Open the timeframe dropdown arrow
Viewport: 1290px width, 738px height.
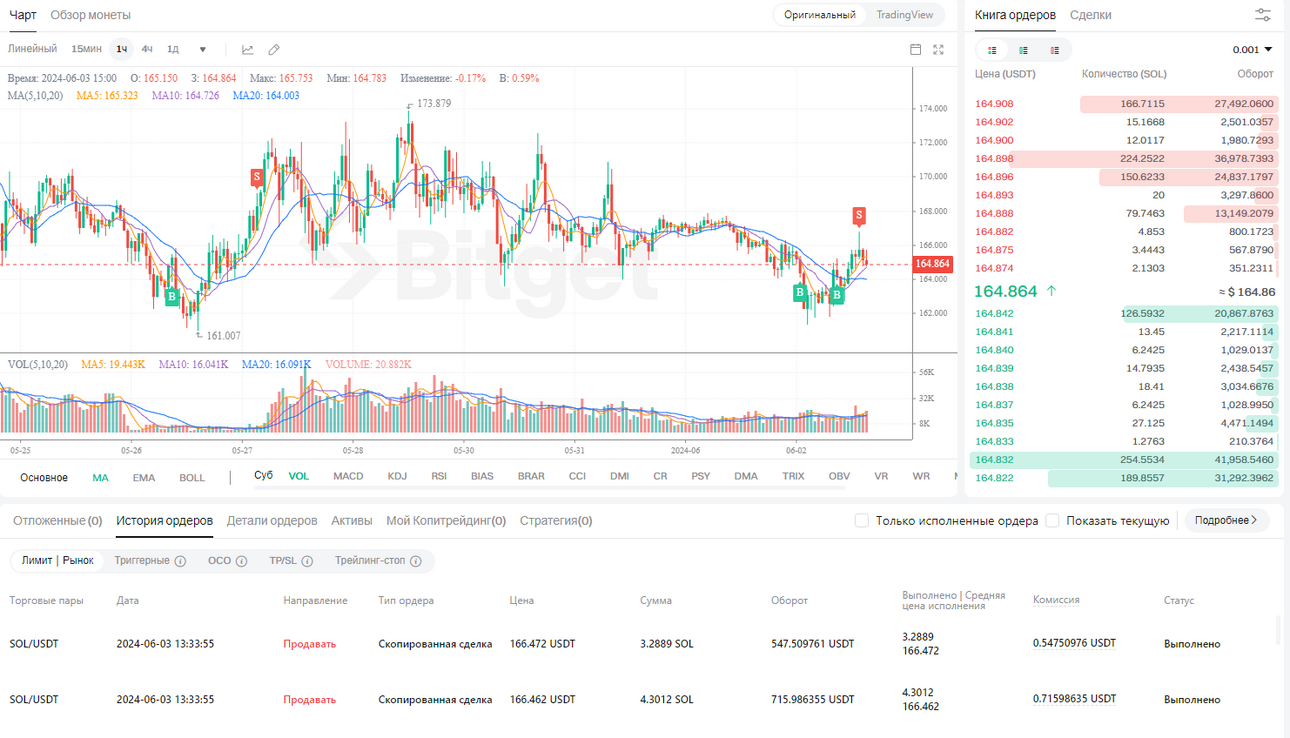pos(203,49)
